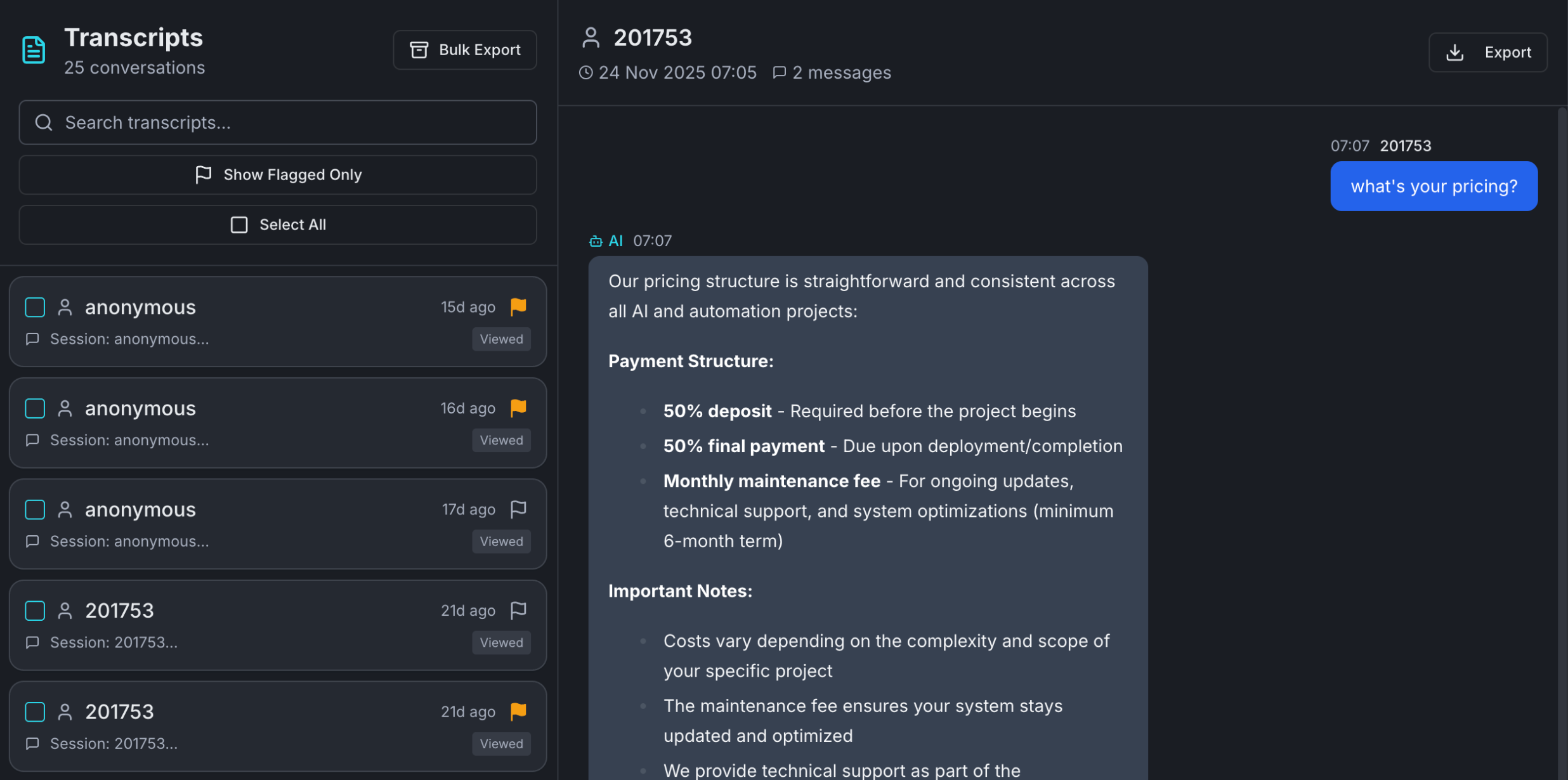Viewport: 1568px width, 780px height.
Task: Click the speech bubble icon beside 2 messages
Action: pyautogui.click(x=780, y=72)
